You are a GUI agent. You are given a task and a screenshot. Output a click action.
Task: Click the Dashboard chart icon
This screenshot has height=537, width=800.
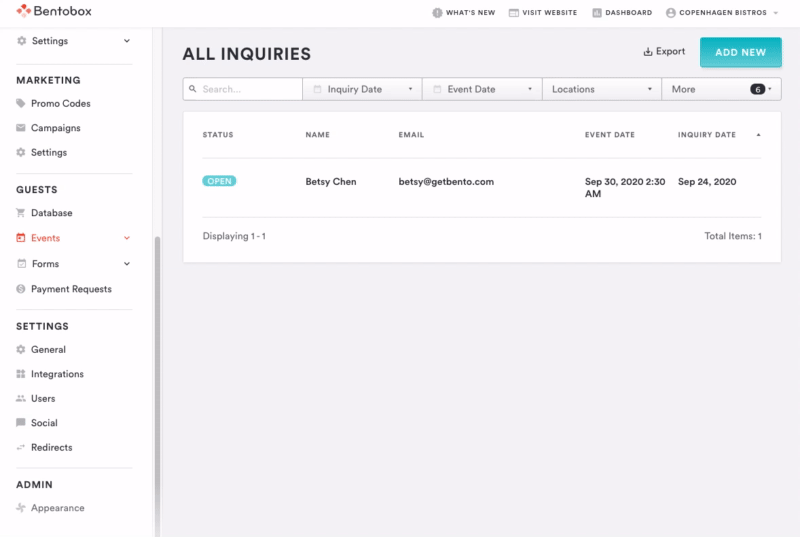597,13
